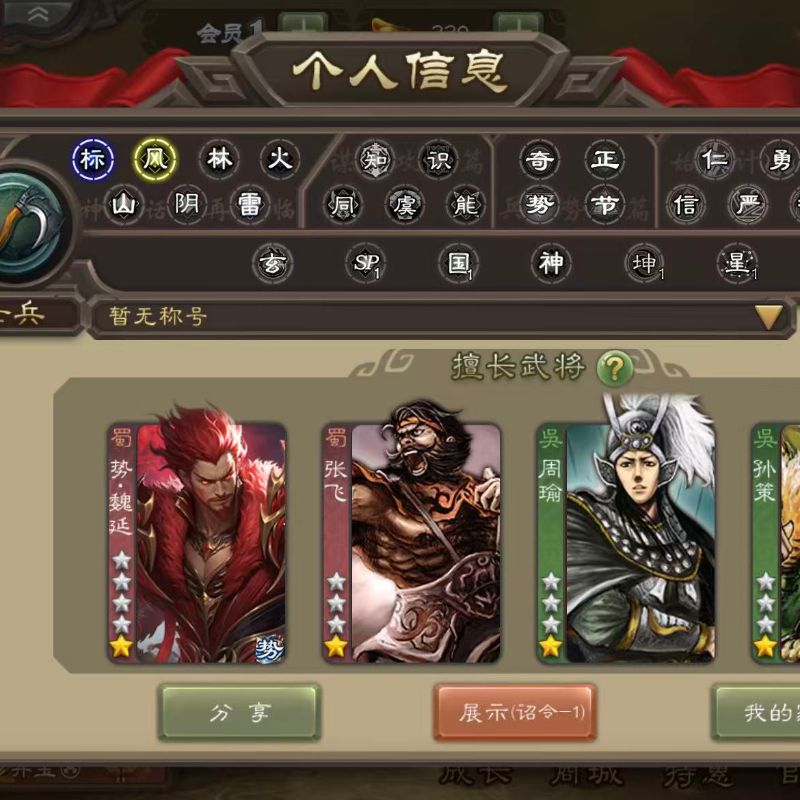Image resolution: width=800 pixels, height=800 pixels.
Task: Click the 分享 share button
Action: [x=239, y=712]
